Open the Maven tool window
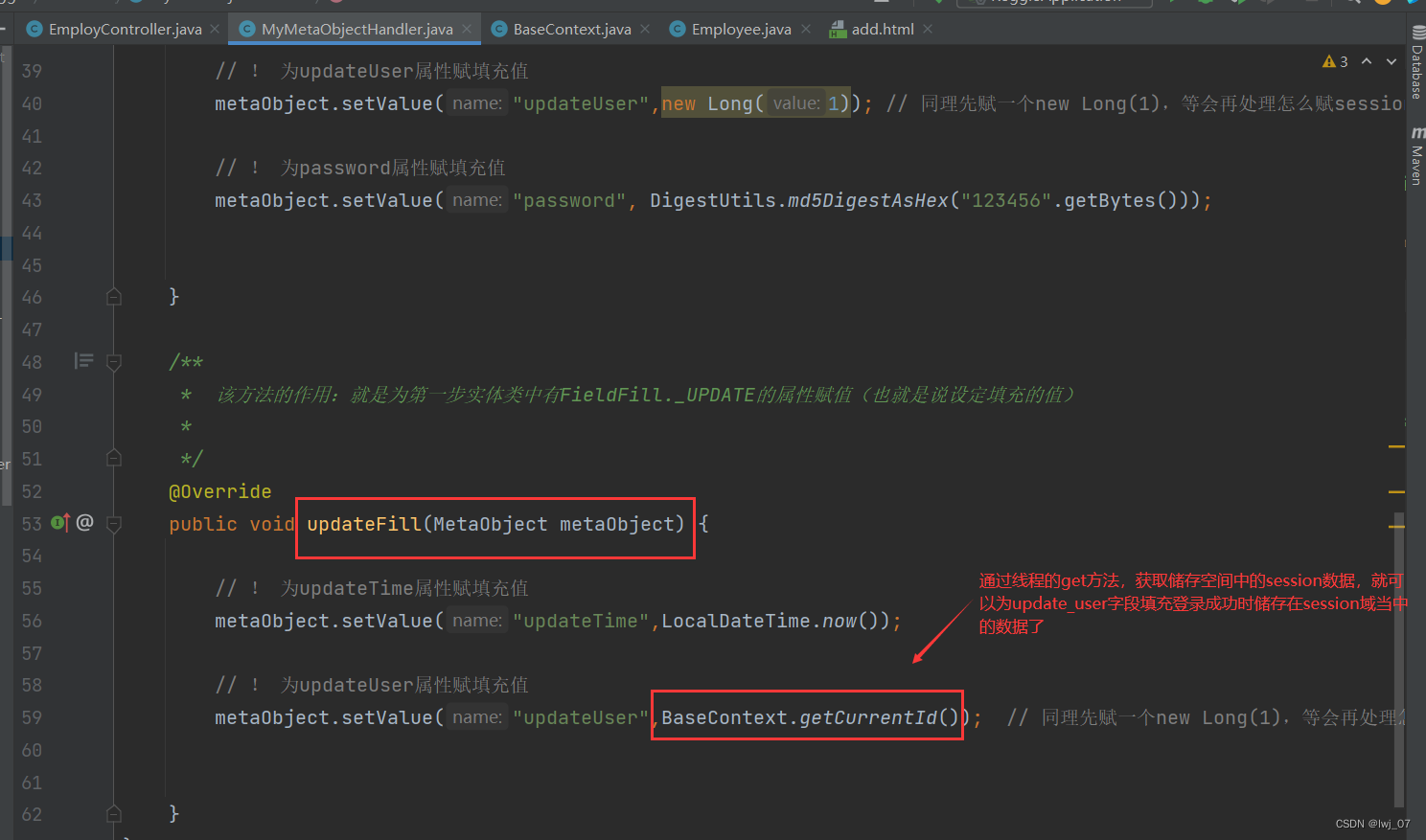This screenshot has height=840, width=1426. 1416,154
